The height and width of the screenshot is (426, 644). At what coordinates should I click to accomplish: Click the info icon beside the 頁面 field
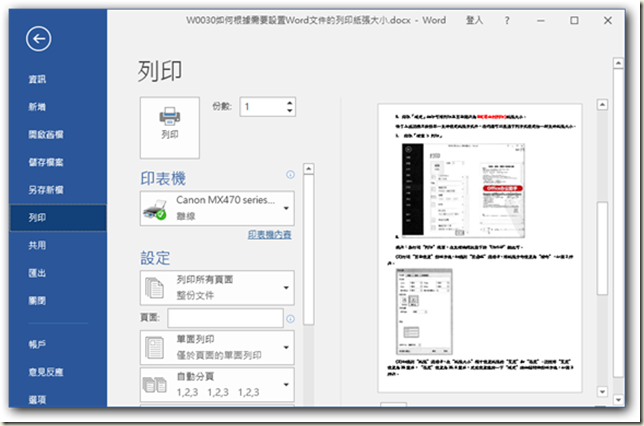290,319
